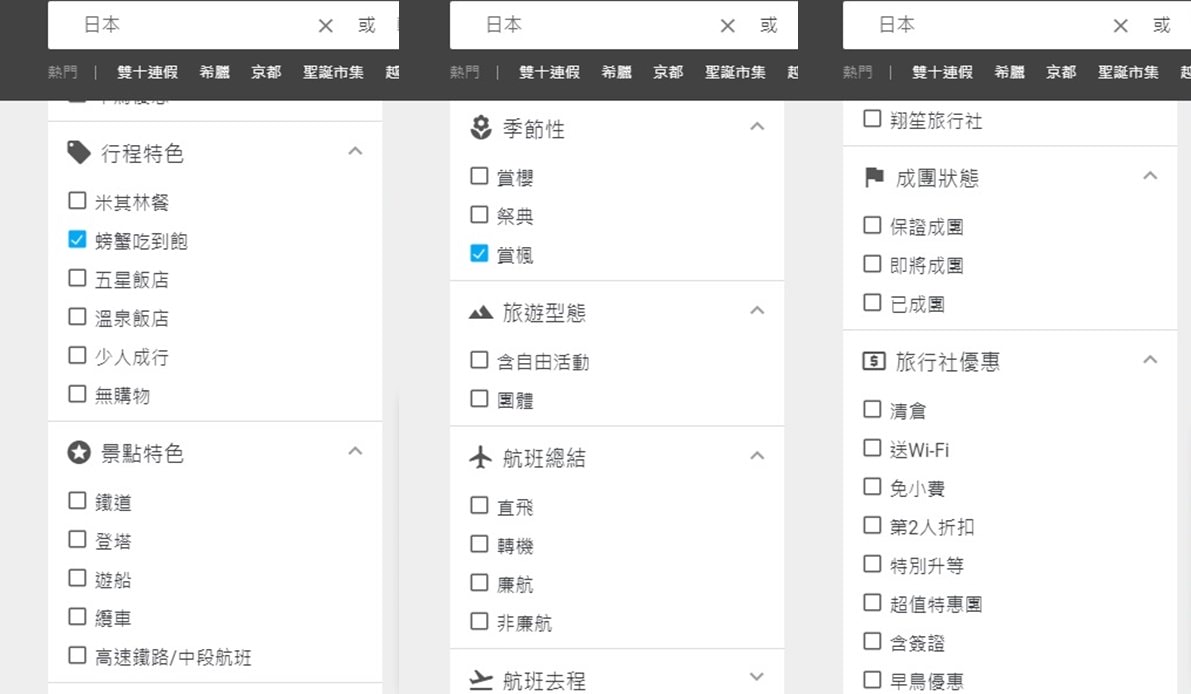Clear search with X in rightmost panel
Image resolution: width=1191 pixels, height=694 pixels.
click(x=1121, y=26)
